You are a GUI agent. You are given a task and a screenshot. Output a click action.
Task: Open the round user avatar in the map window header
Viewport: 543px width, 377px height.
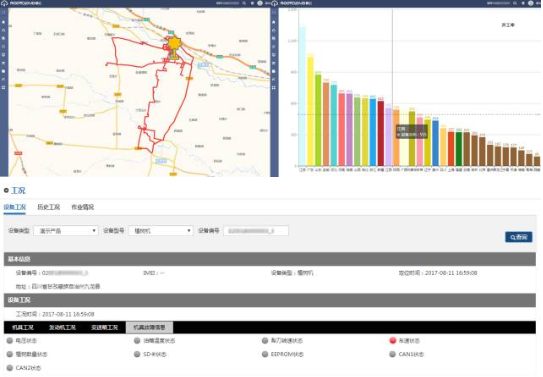(x=260, y=3)
